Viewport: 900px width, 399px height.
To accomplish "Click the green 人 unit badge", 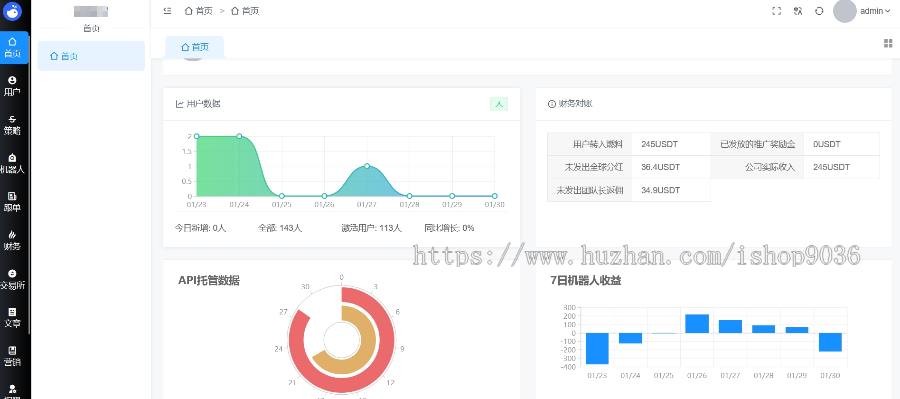I will coord(499,104).
